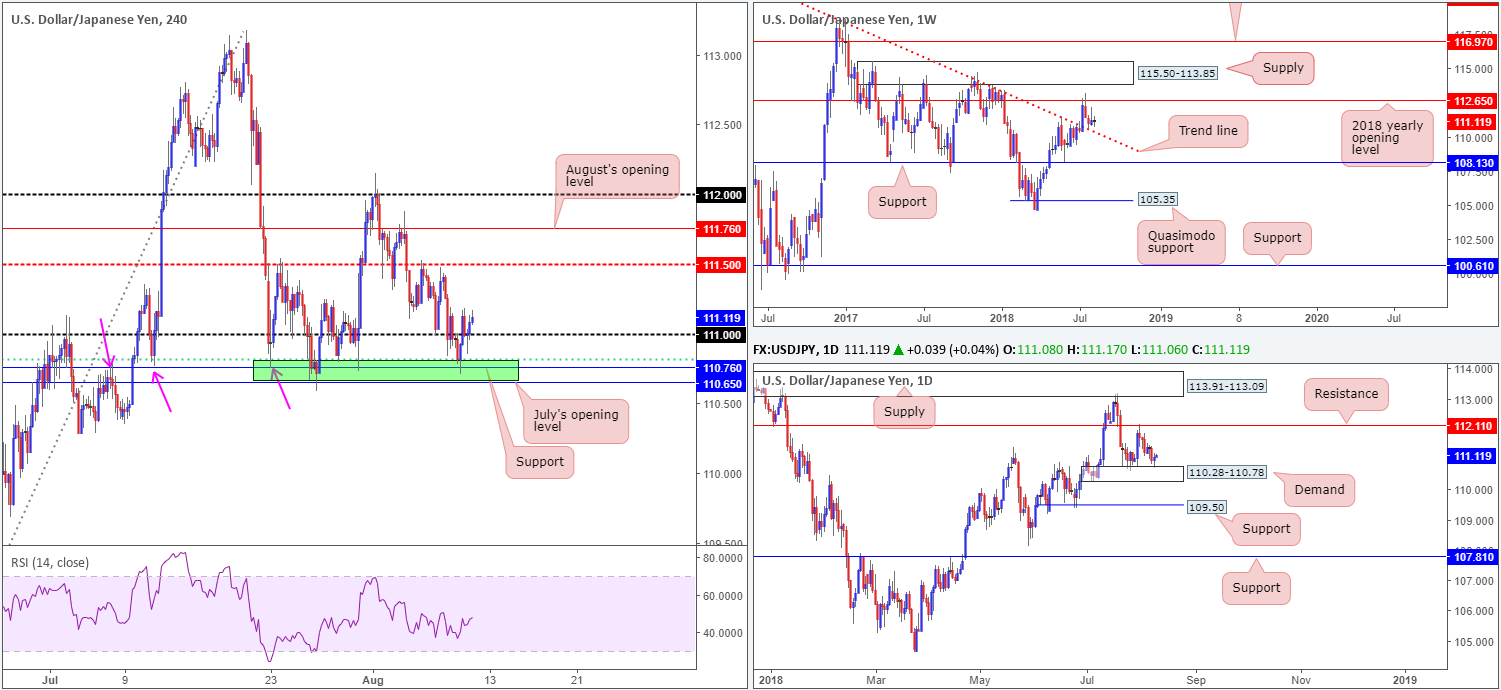Click the "U.S. Dollar/Japanese Yen, 1W" chart title

coord(849,19)
